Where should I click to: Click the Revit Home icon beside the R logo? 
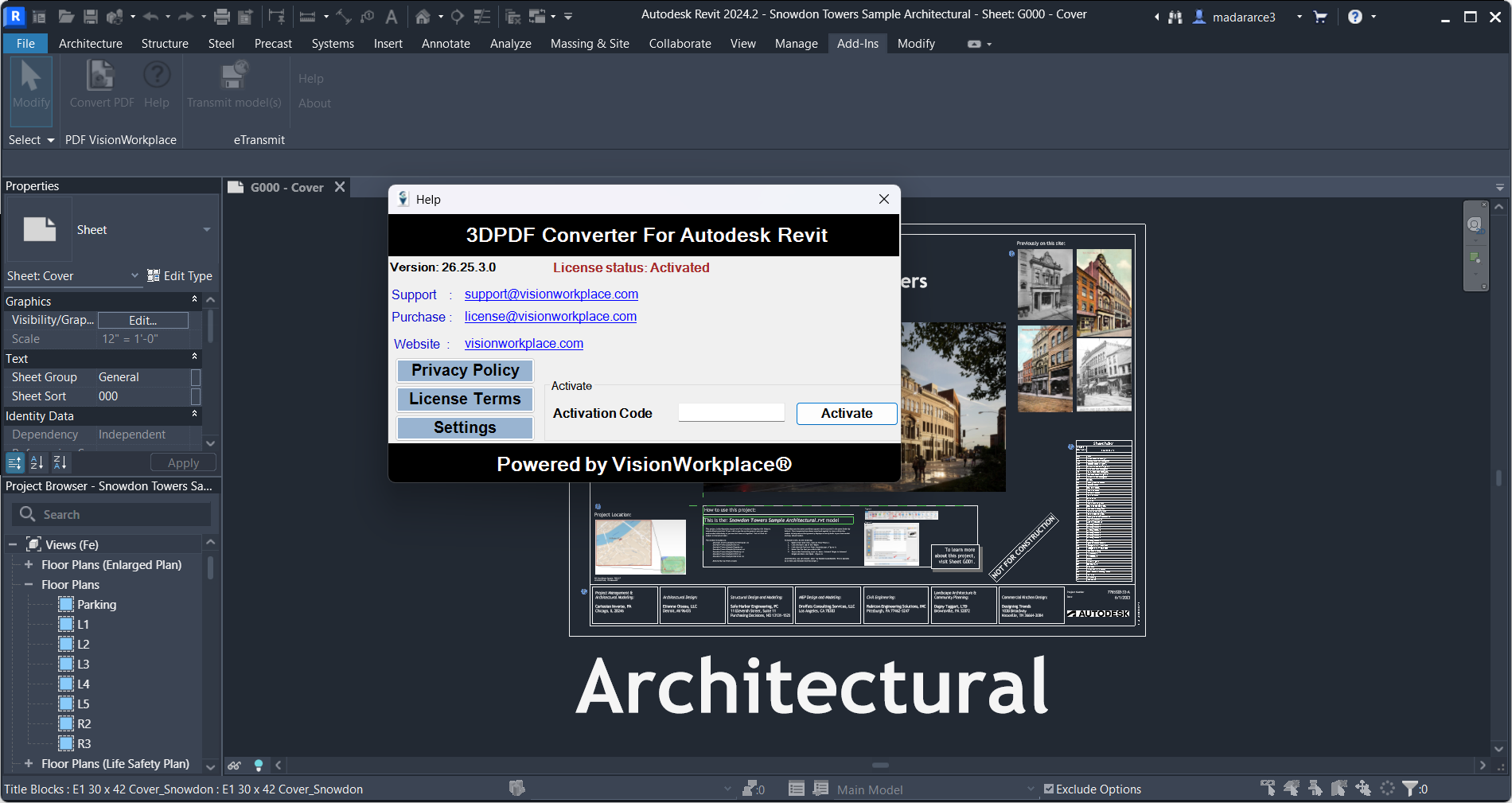38,16
